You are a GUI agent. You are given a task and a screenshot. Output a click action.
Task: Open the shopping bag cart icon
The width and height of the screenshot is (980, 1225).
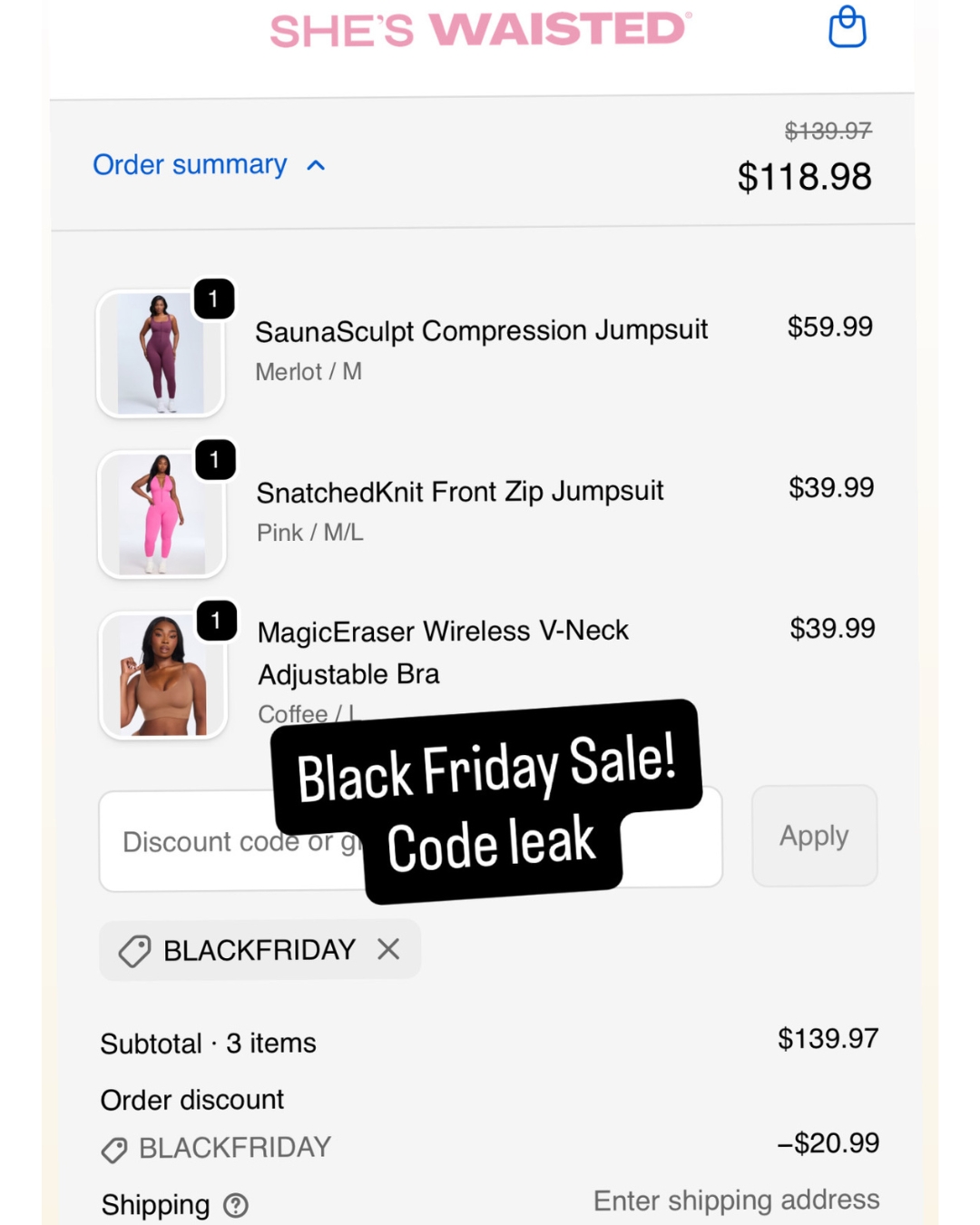(x=848, y=27)
